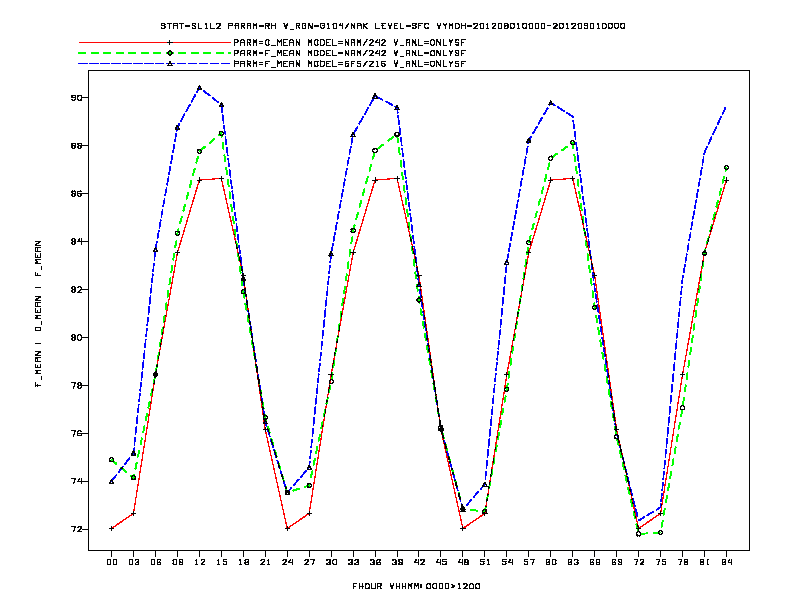The width and height of the screenshot is (792, 612).
Task: Click the green circle marker at forecast hour 75
Action: 661,533
